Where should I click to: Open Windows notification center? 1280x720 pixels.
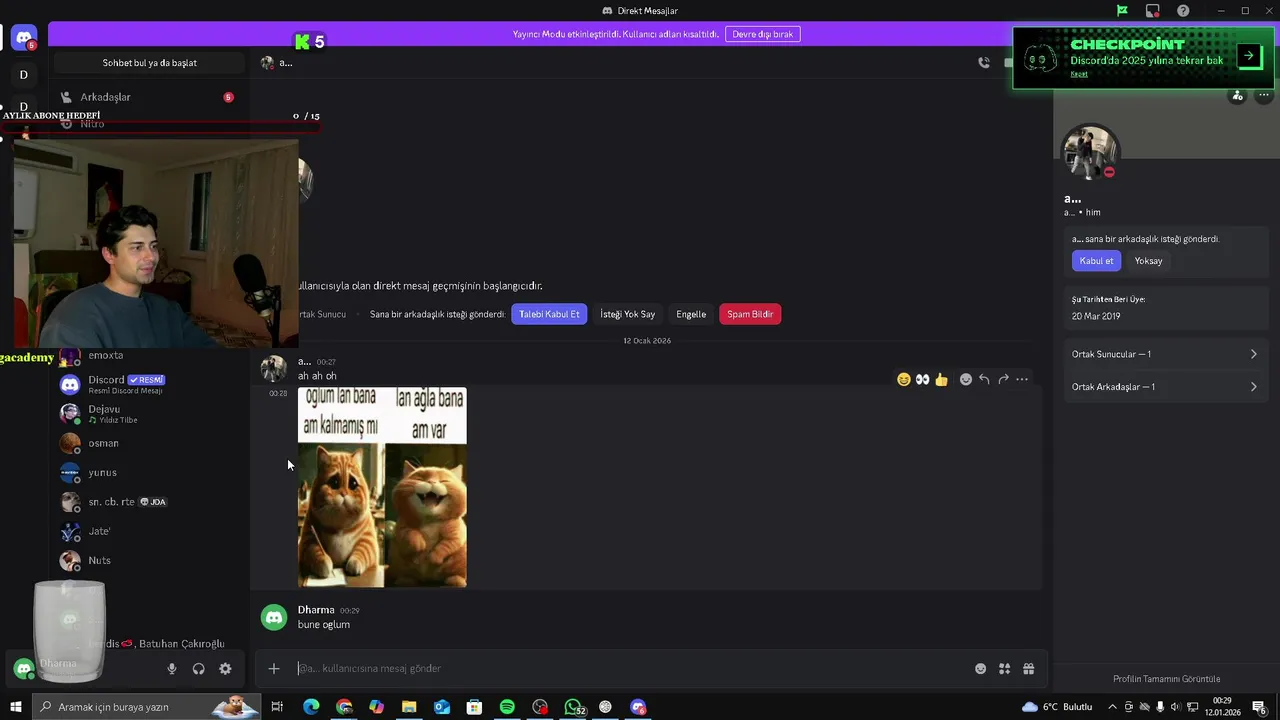[x=1260, y=707]
